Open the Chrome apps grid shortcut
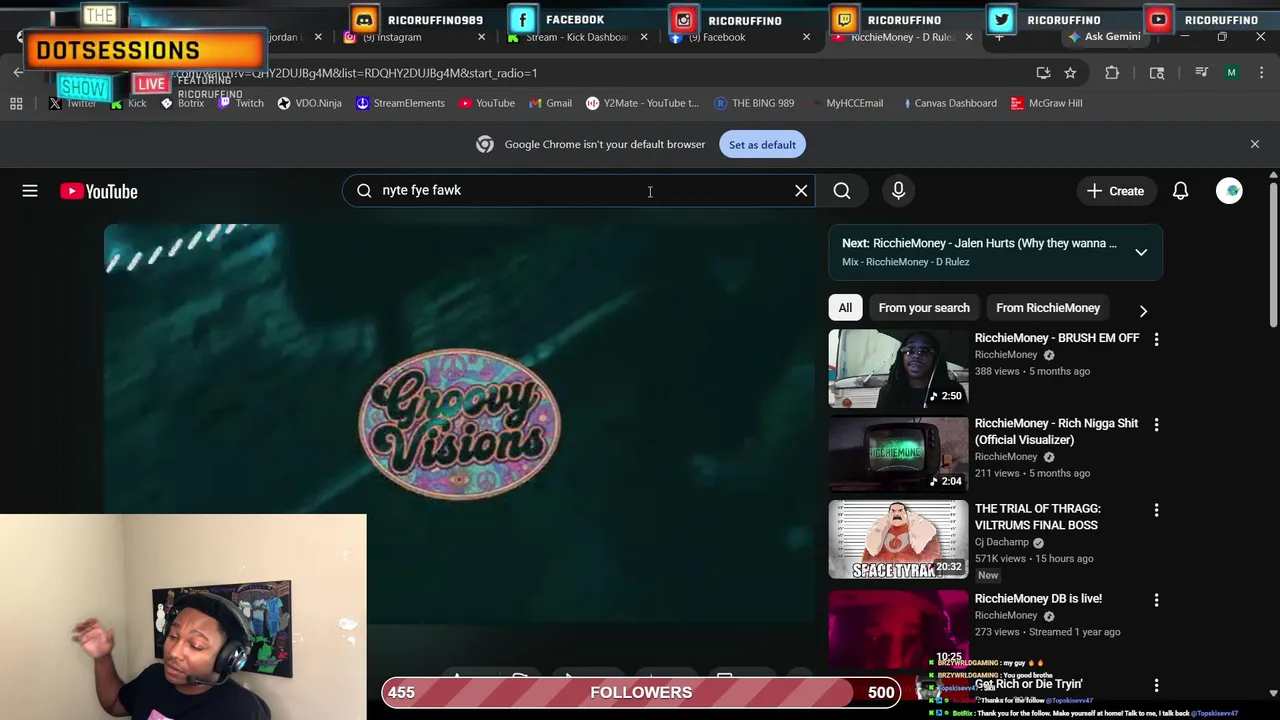1280x720 pixels. [x=16, y=103]
